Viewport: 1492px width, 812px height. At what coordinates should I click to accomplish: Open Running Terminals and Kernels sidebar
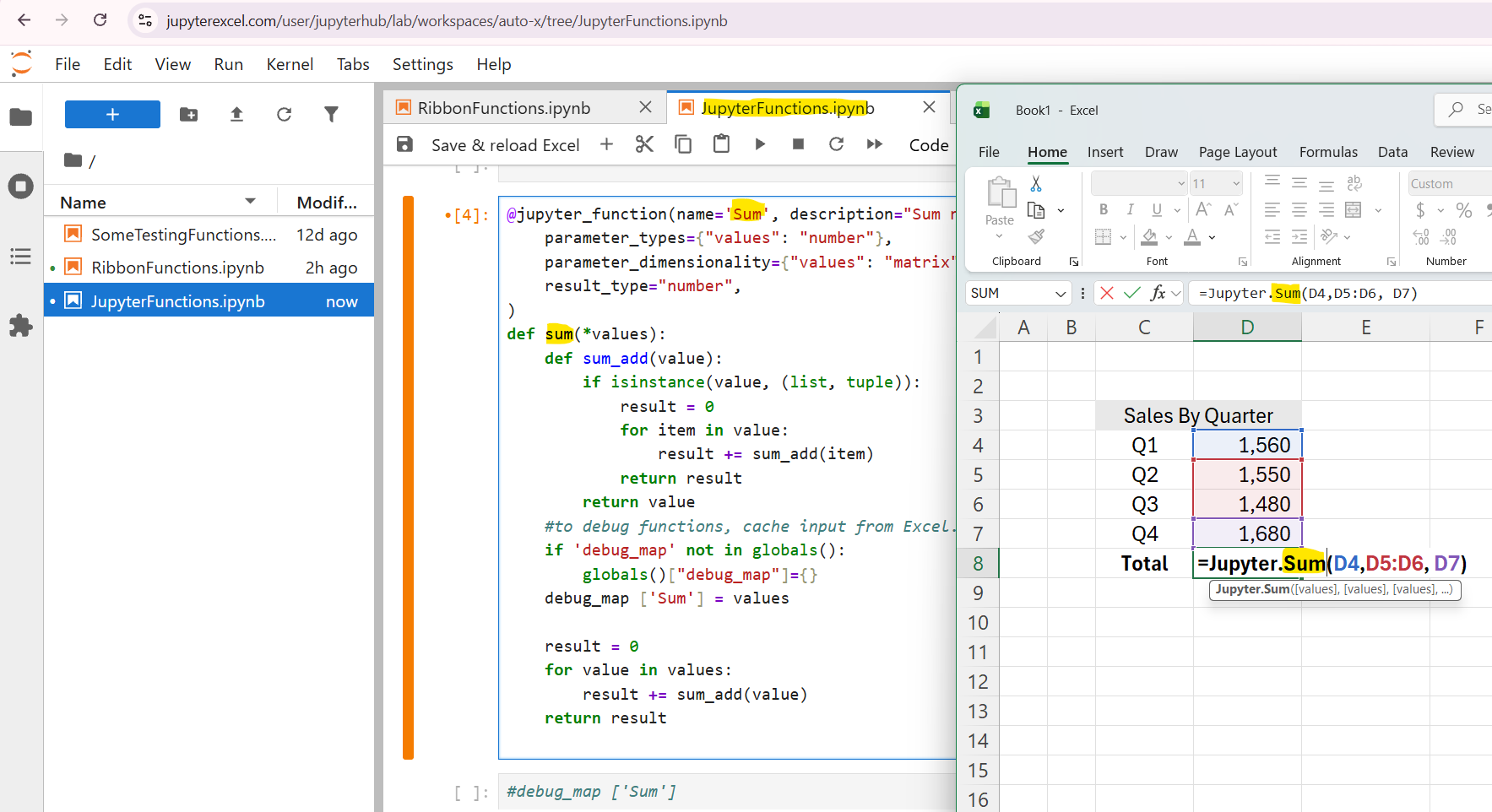click(x=21, y=186)
